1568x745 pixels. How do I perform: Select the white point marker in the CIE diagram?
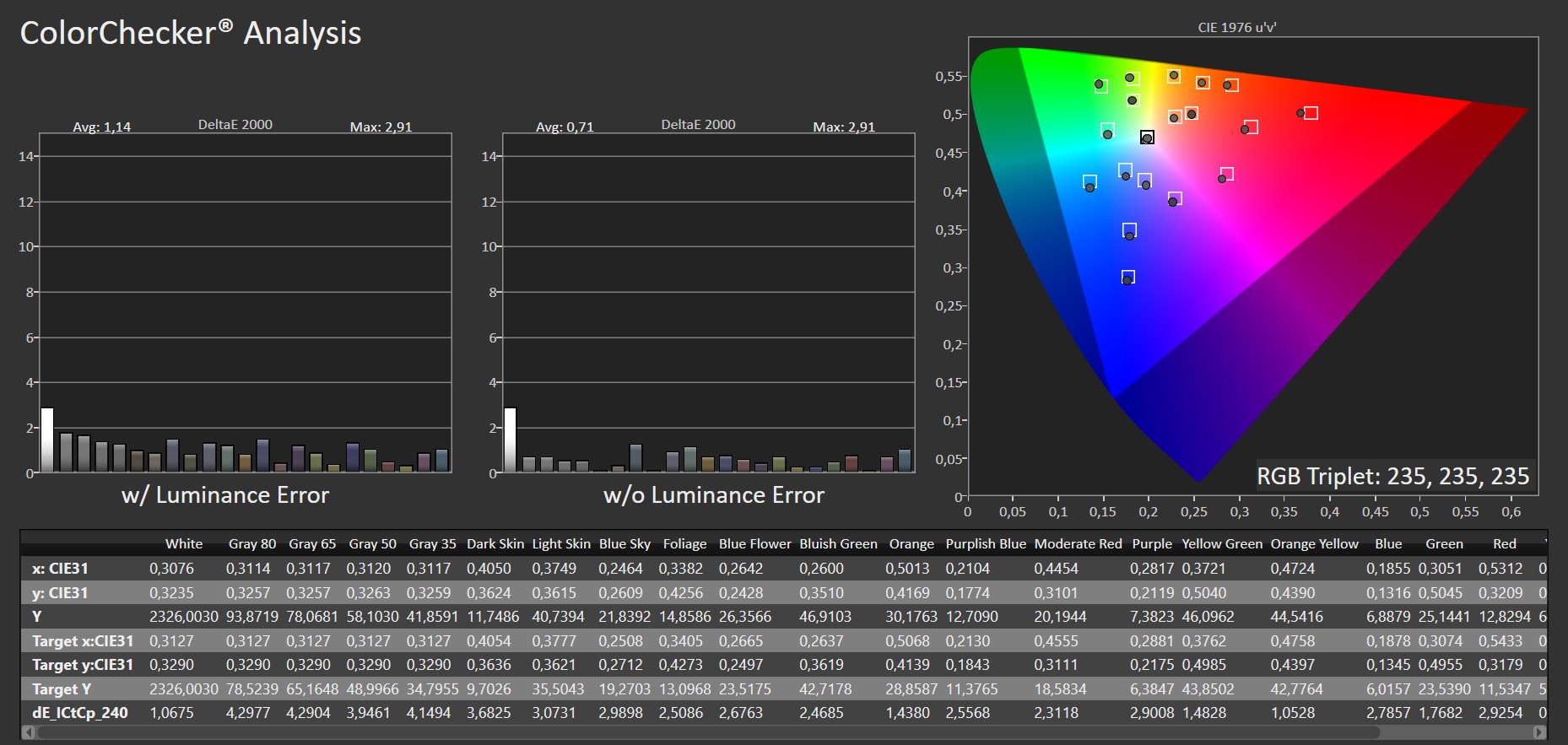click(1147, 138)
